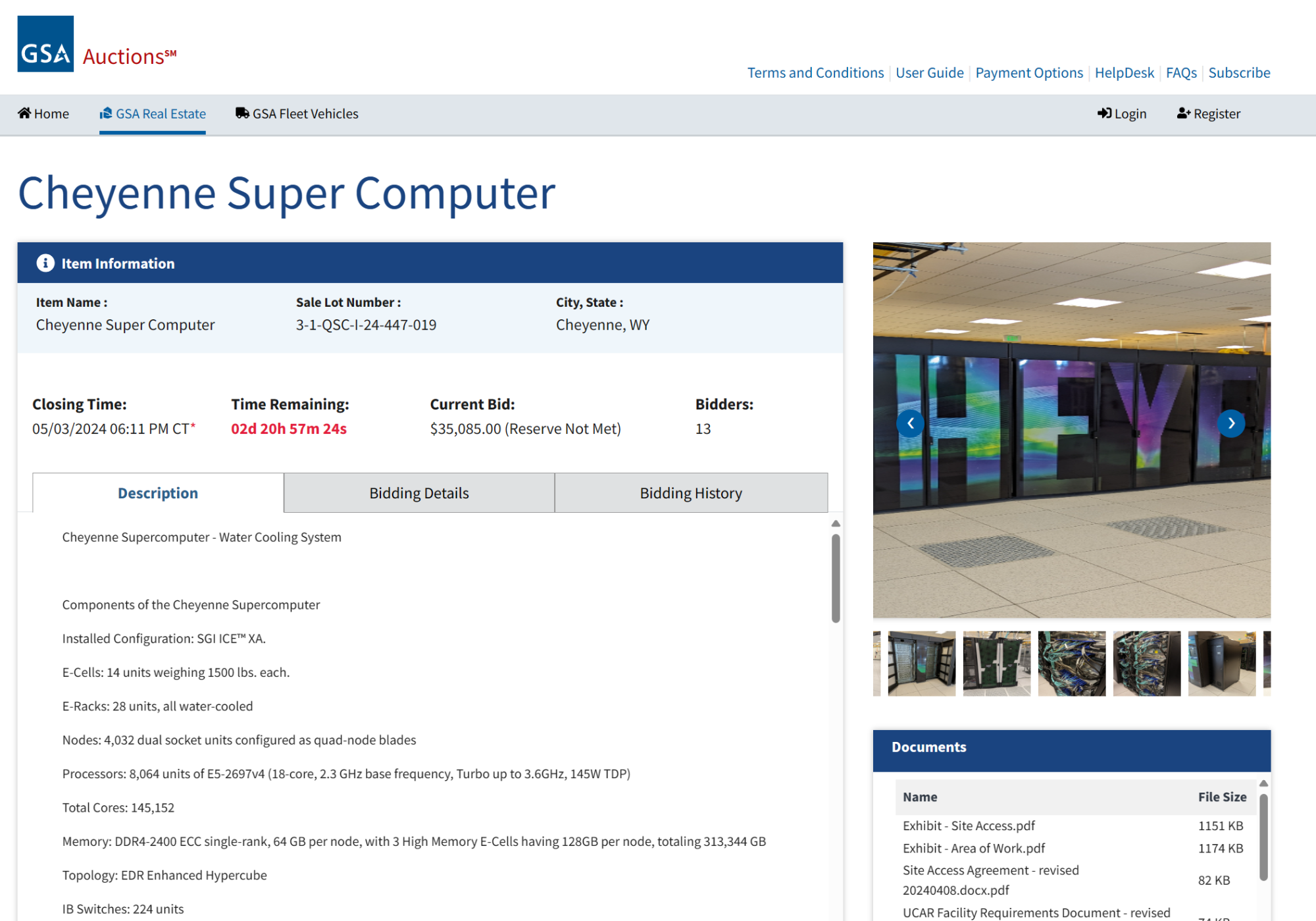1316x921 pixels.
Task: Open the Terms and Conditions link
Action: pos(815,72)
